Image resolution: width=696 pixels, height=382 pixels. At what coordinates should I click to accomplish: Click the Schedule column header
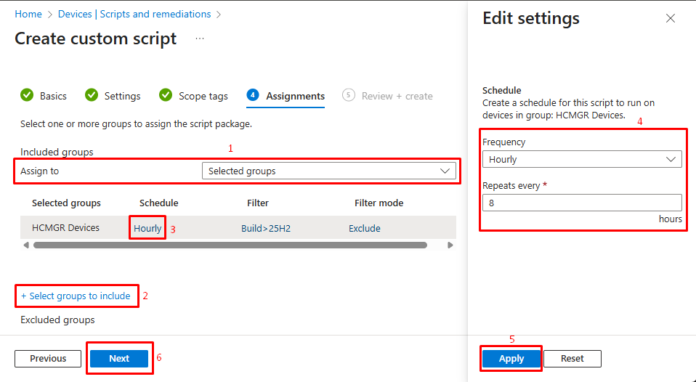[158, 203]
